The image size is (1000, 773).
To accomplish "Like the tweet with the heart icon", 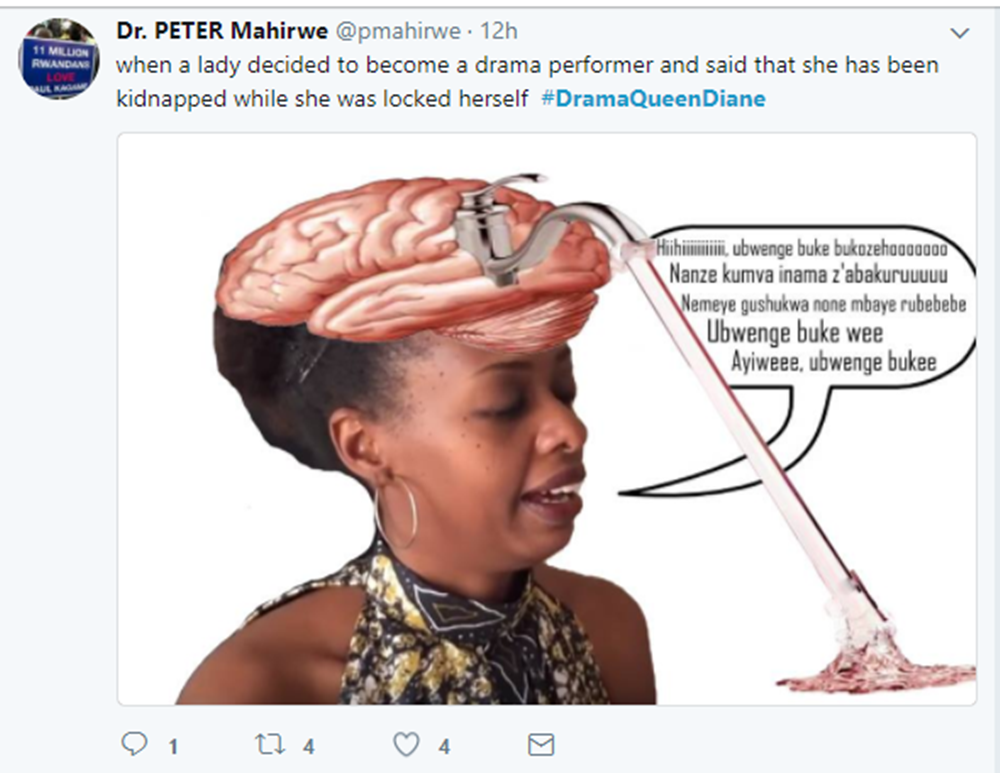I will (406, 744).
